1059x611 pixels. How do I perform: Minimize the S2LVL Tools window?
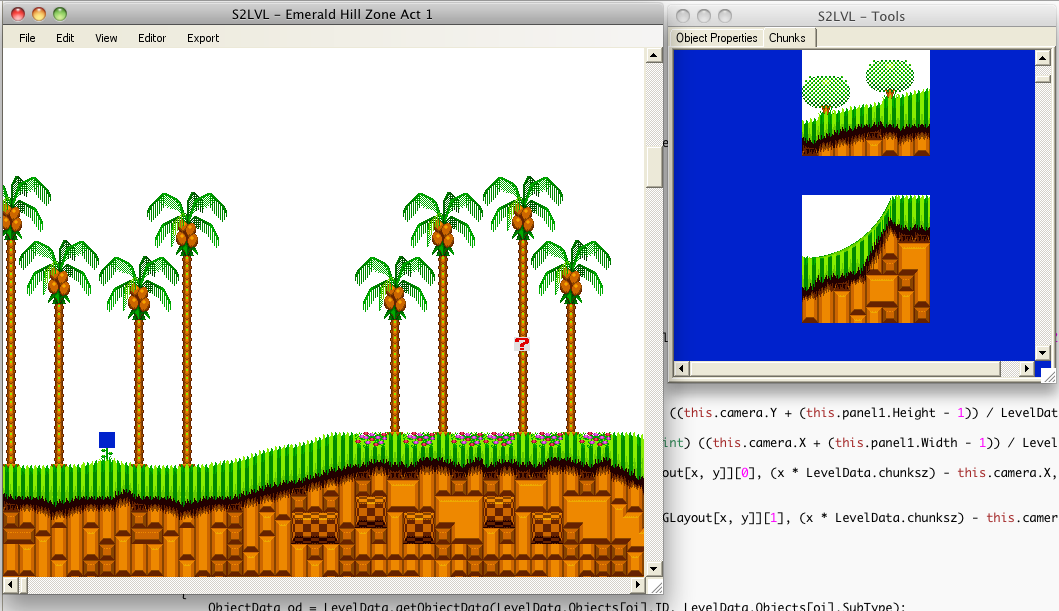(x=704, y=16)
